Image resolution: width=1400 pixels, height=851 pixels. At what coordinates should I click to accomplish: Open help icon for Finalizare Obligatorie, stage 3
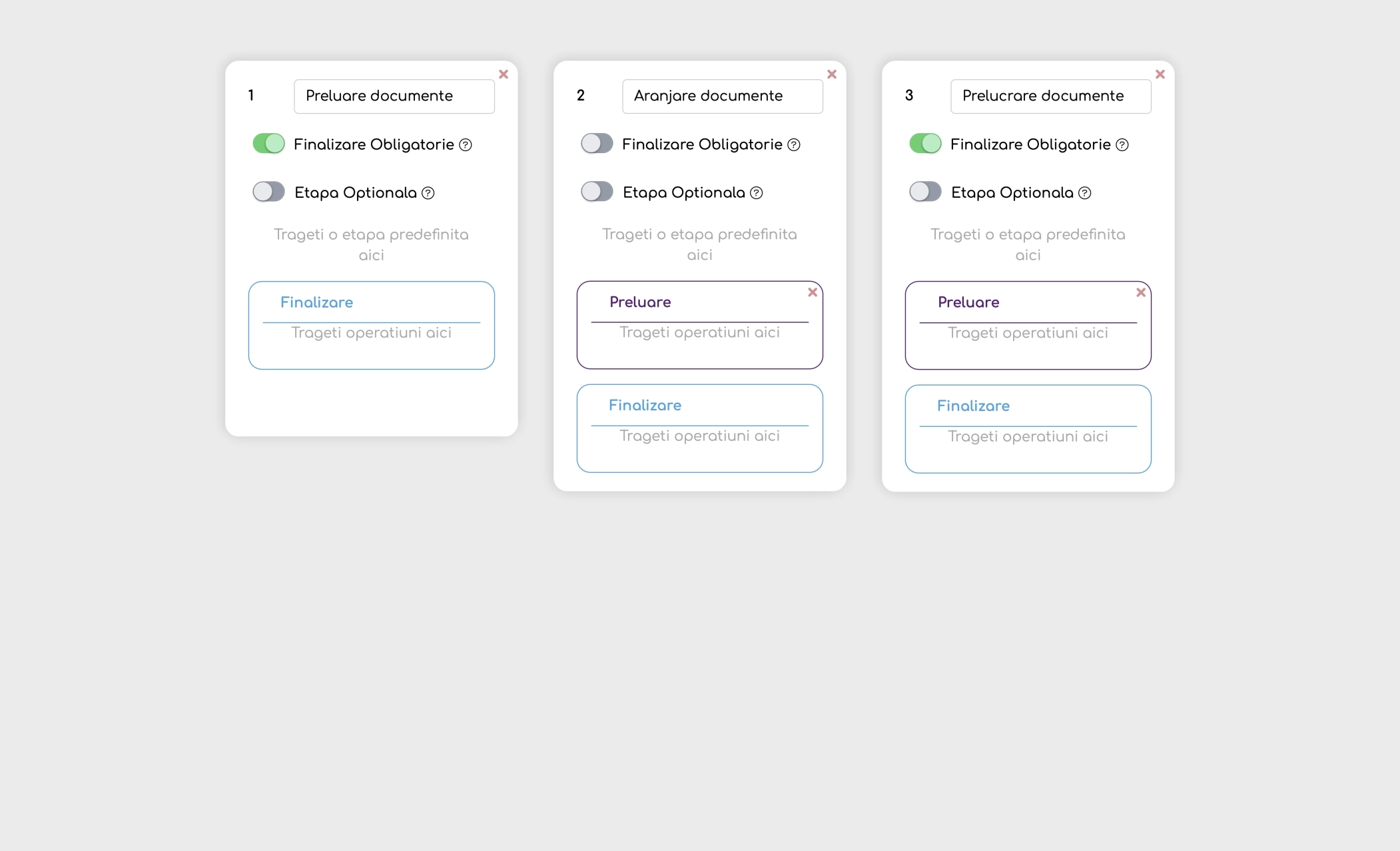point(1122,145)
